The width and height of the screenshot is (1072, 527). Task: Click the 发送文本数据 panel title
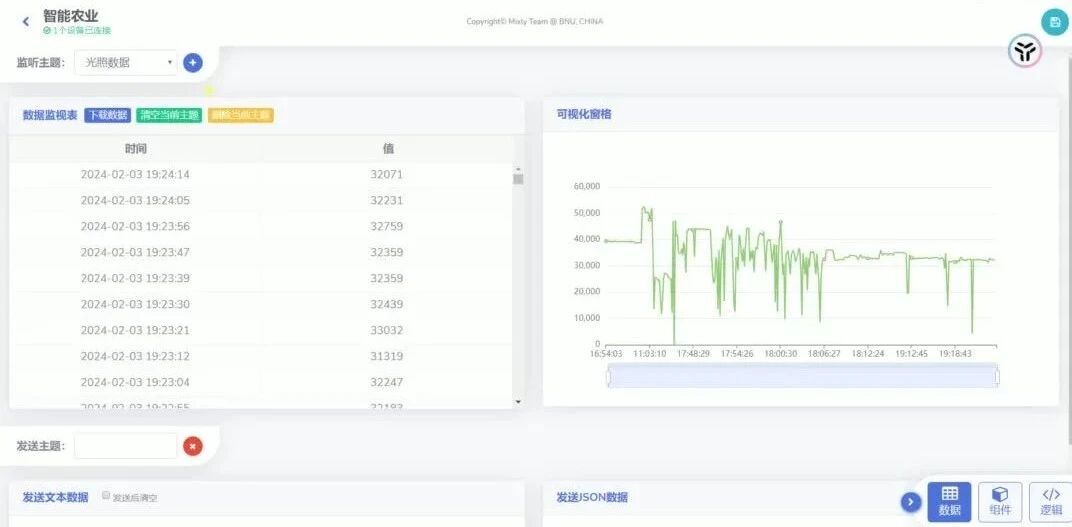pyautogui.click(x=55, y=497)
